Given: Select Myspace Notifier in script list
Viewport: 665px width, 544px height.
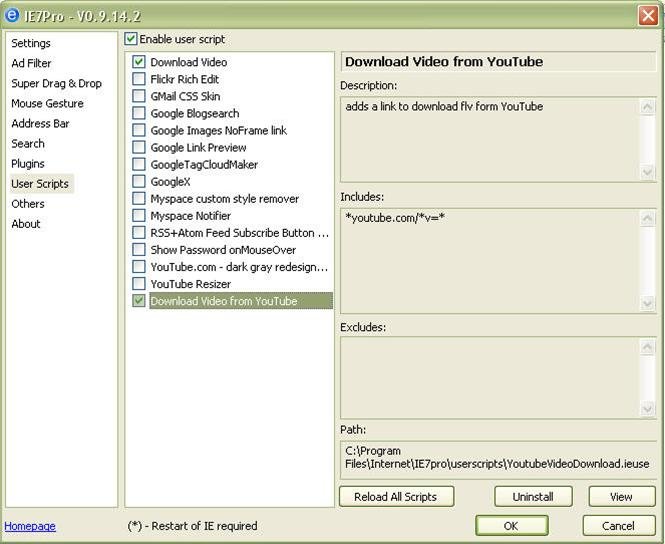Looking at the screenshot, I should click(191, 216).
